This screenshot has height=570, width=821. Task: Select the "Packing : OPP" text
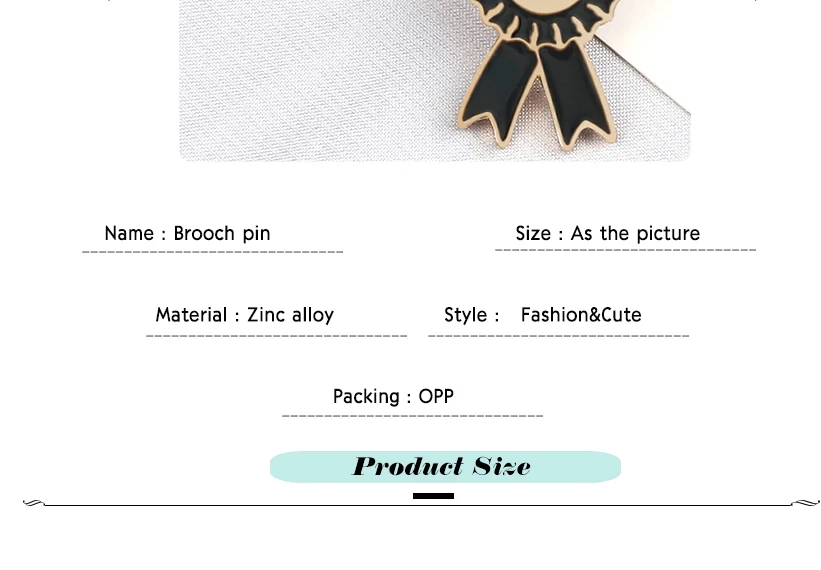(x=393, y=397)
